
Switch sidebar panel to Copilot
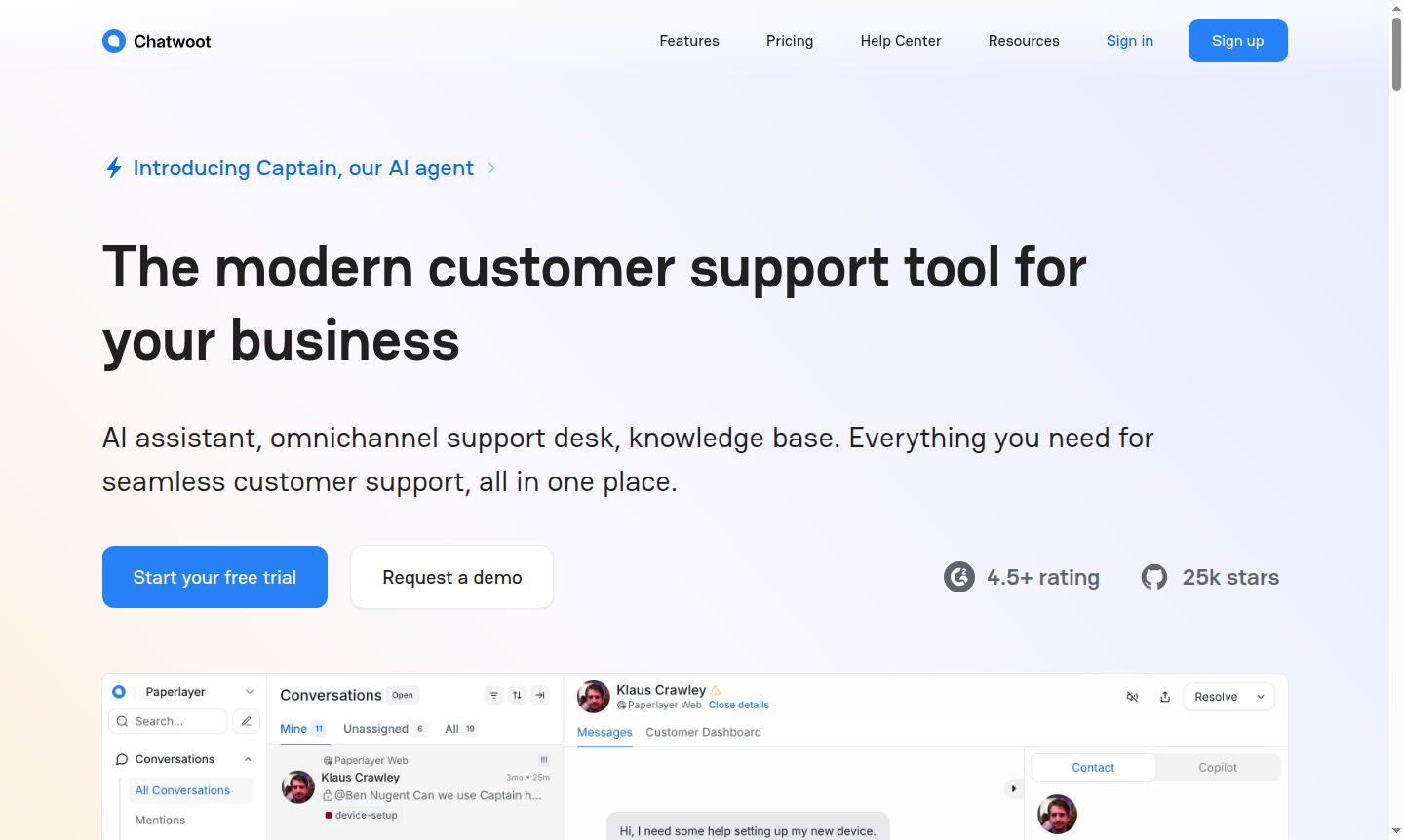point(1217,768)
